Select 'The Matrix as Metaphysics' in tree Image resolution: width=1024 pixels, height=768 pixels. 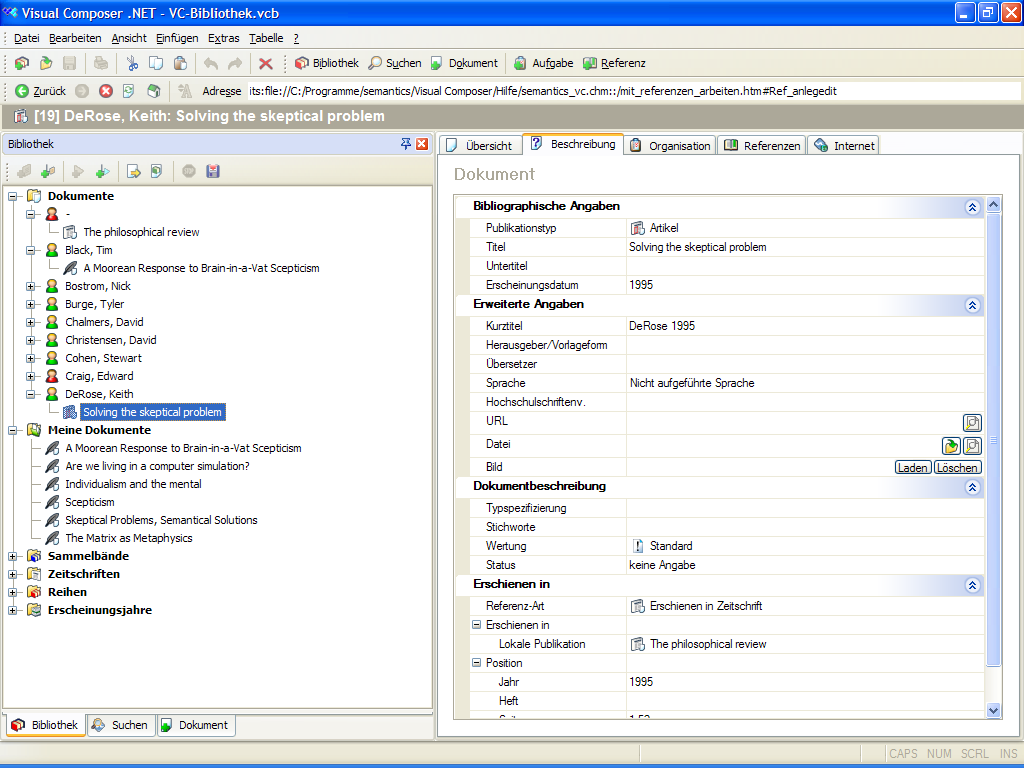pyautogui.click(x=128, y=538)
